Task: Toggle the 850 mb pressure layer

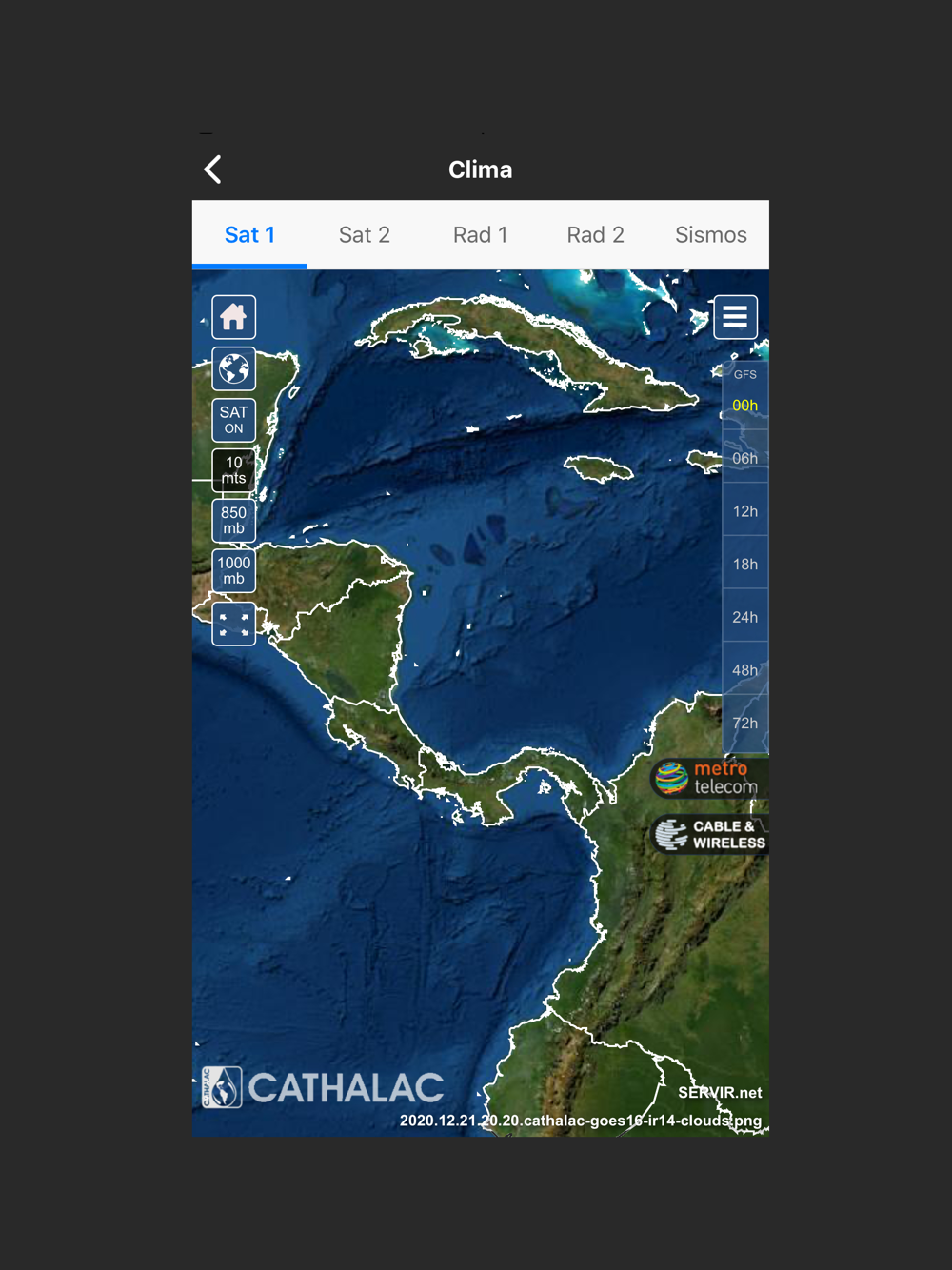Action: pos(233,521)
